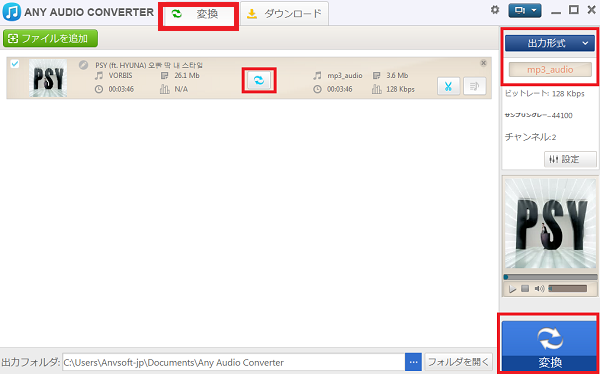
Task: Click the convert arrows icon in PSY row
Action: click(259, 80)
